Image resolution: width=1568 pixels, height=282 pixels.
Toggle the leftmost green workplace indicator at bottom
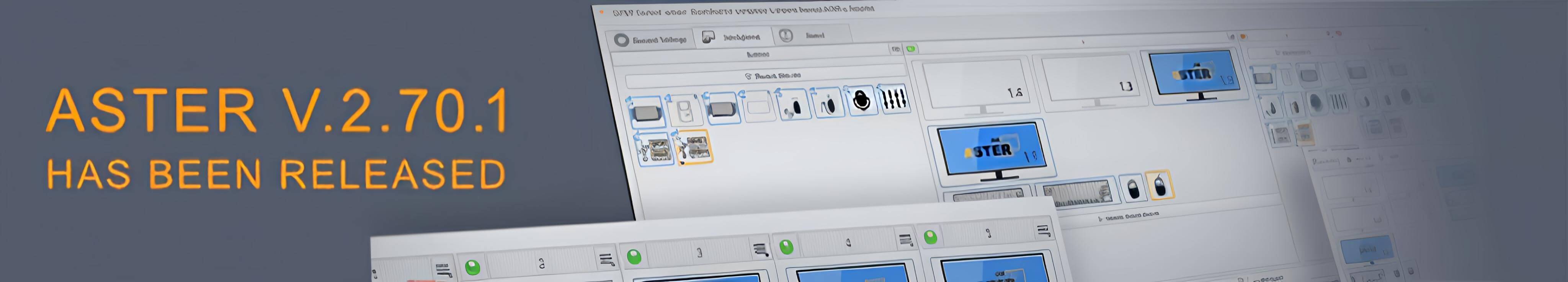point(472,267)
